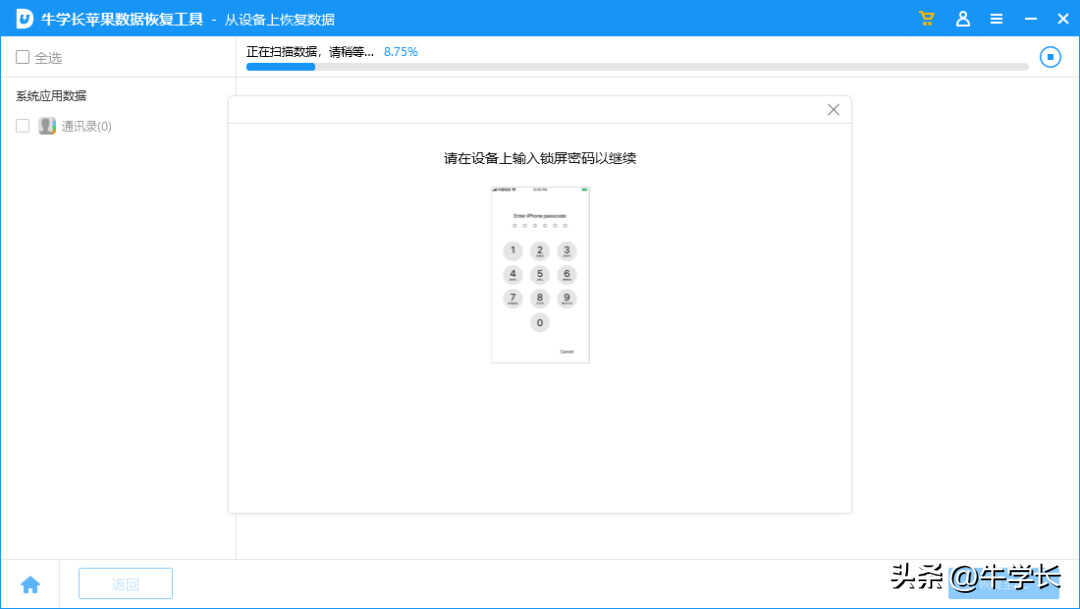Viewport: 1080px width, 609px height.
Task: Click the user account icon
Action: 962,19
